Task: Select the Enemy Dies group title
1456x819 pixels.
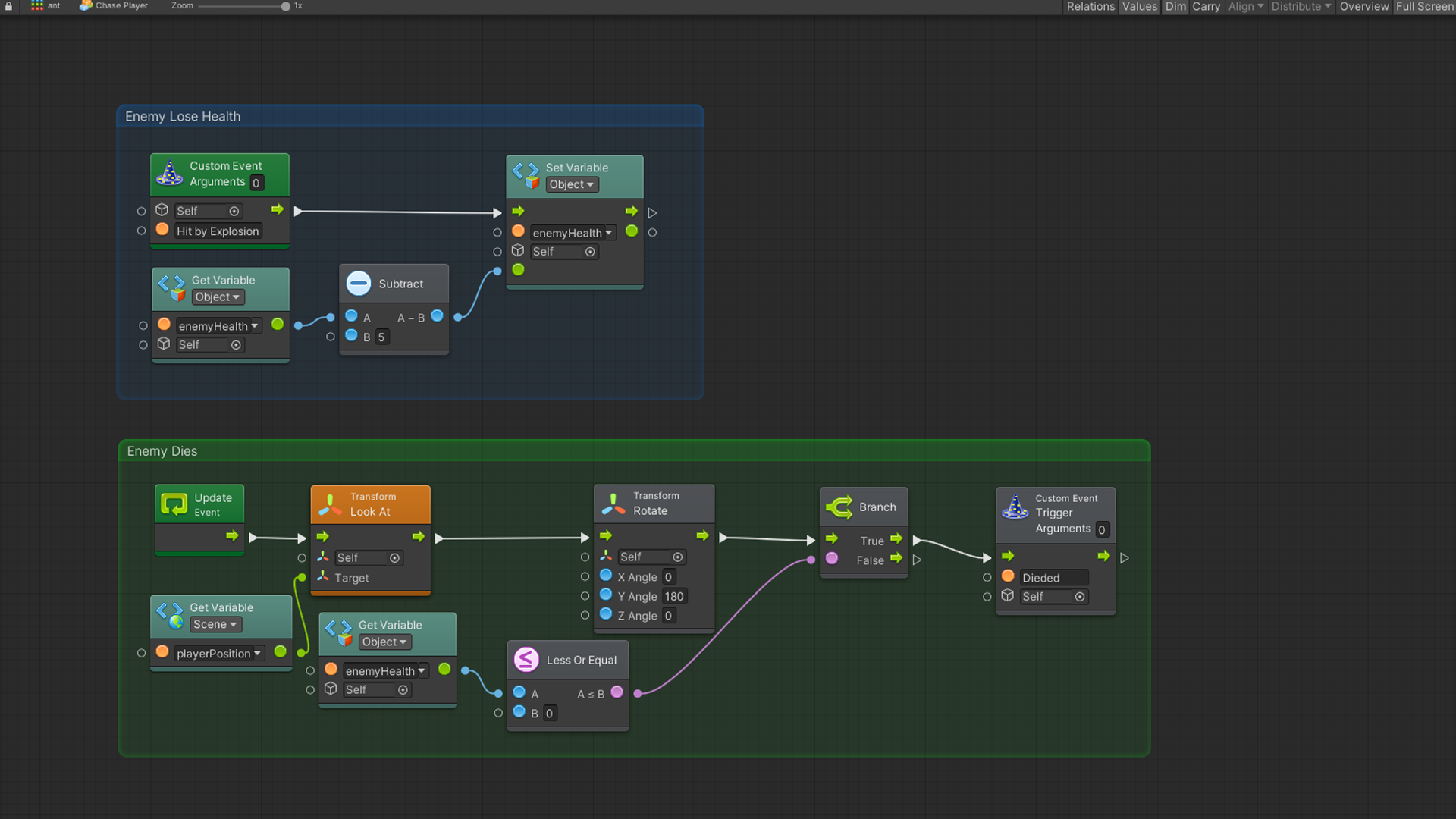Action: (162, 451)
